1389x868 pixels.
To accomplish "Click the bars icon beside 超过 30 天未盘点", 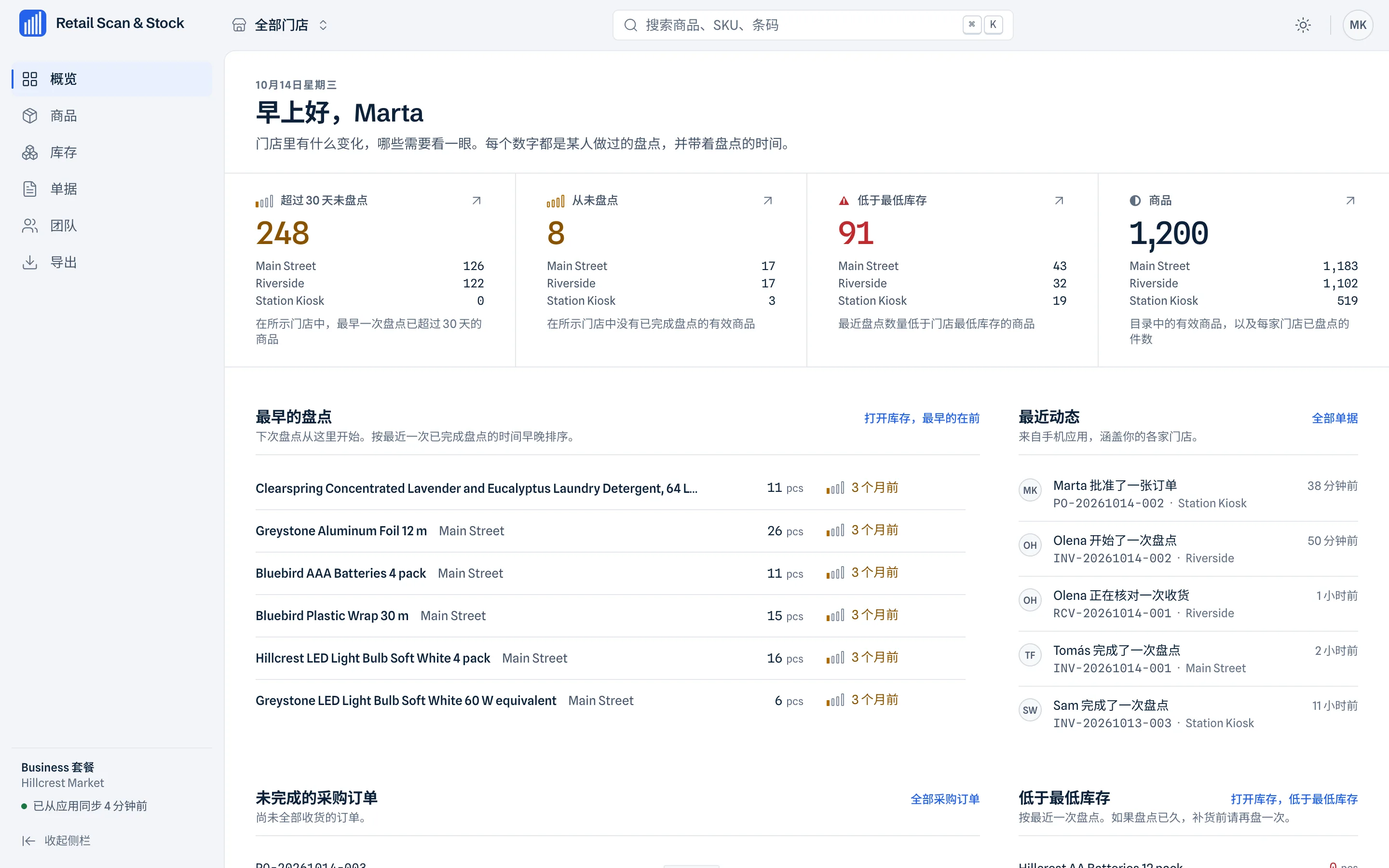I will [x=264, y=202].
